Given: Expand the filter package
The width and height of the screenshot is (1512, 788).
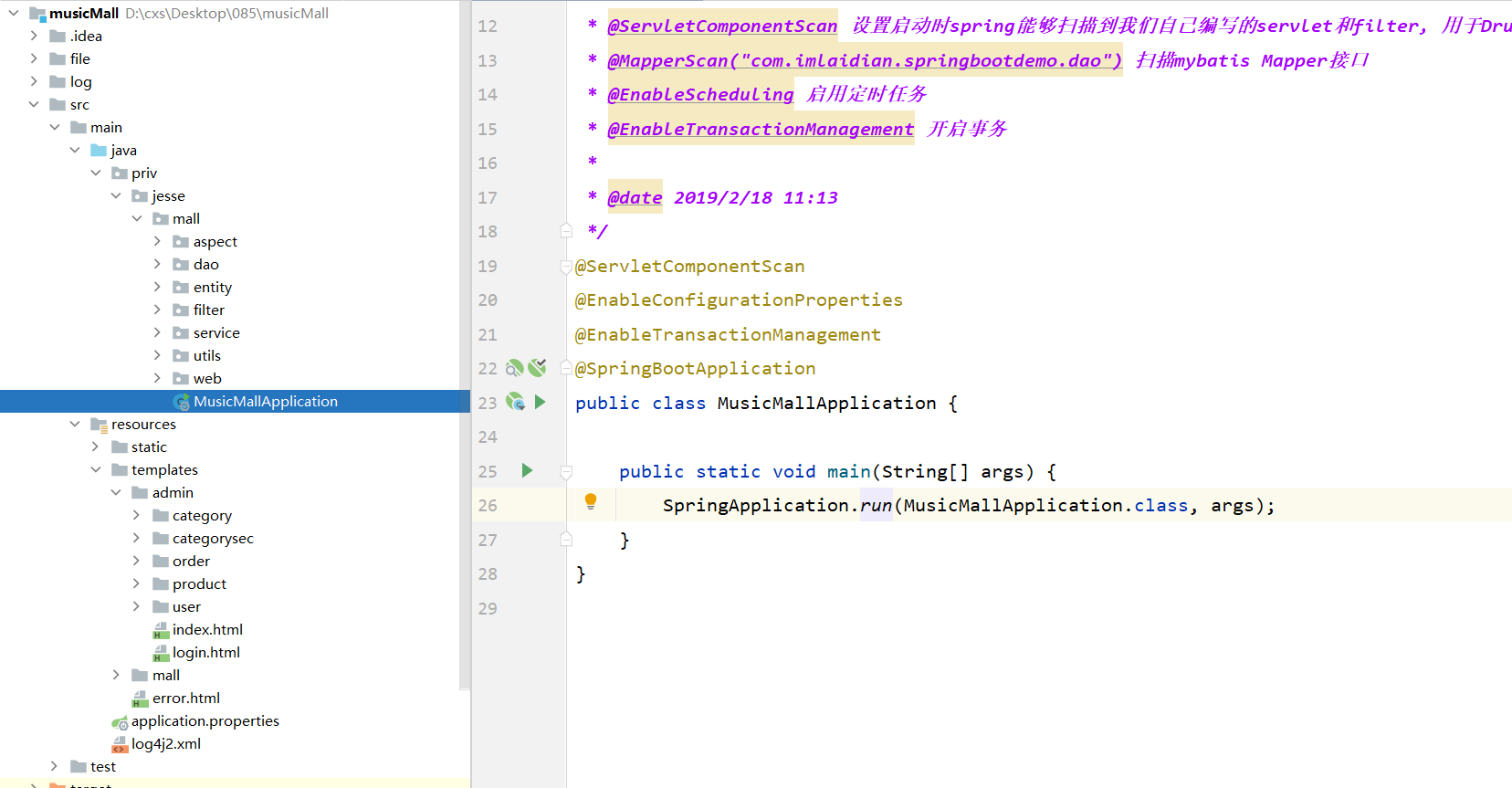Looking at the screenshot, I should pos(157,310).
